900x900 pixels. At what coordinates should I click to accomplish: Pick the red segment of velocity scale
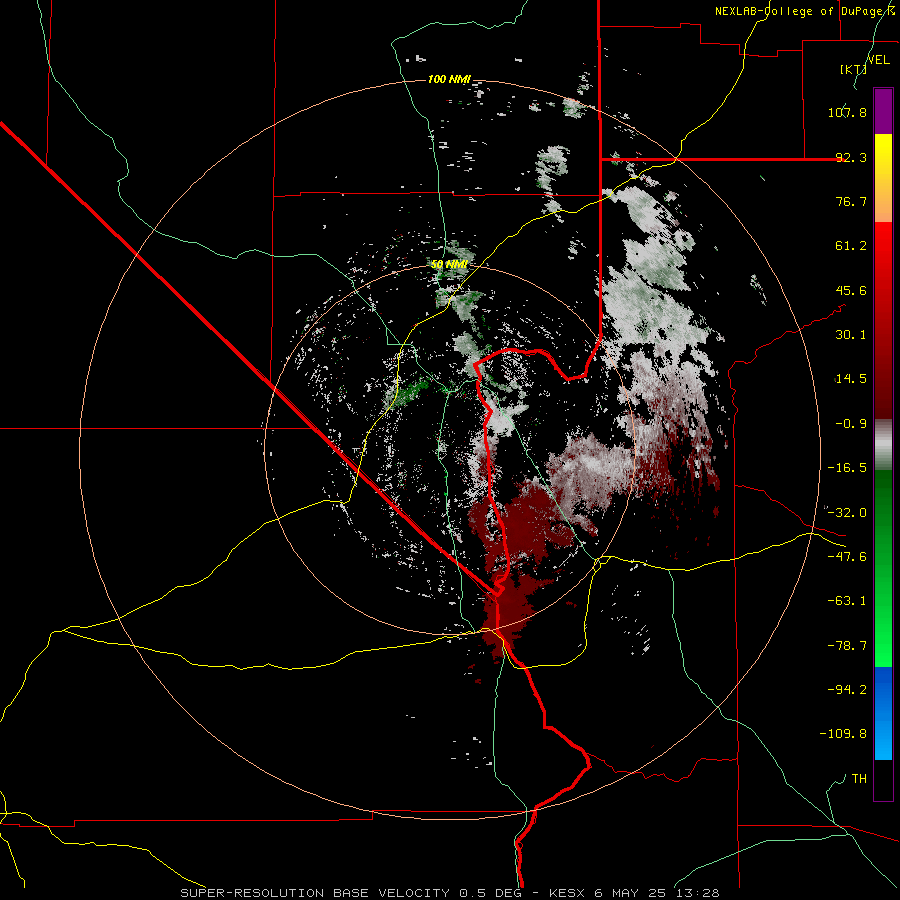pos(883,320)
